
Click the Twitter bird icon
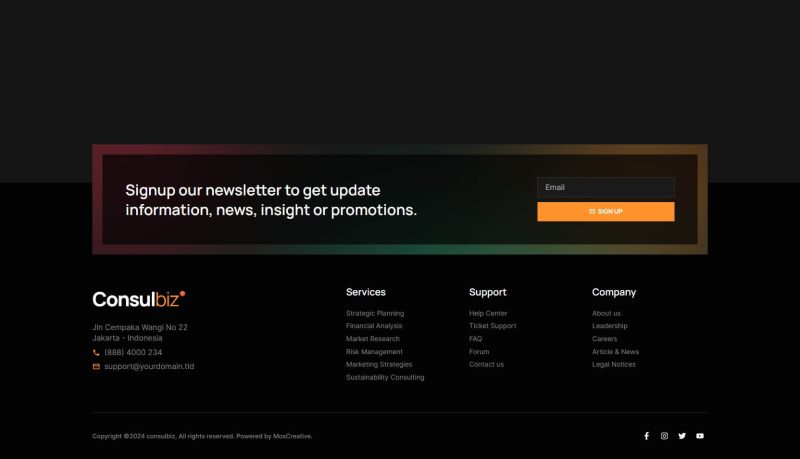[682, 436]
